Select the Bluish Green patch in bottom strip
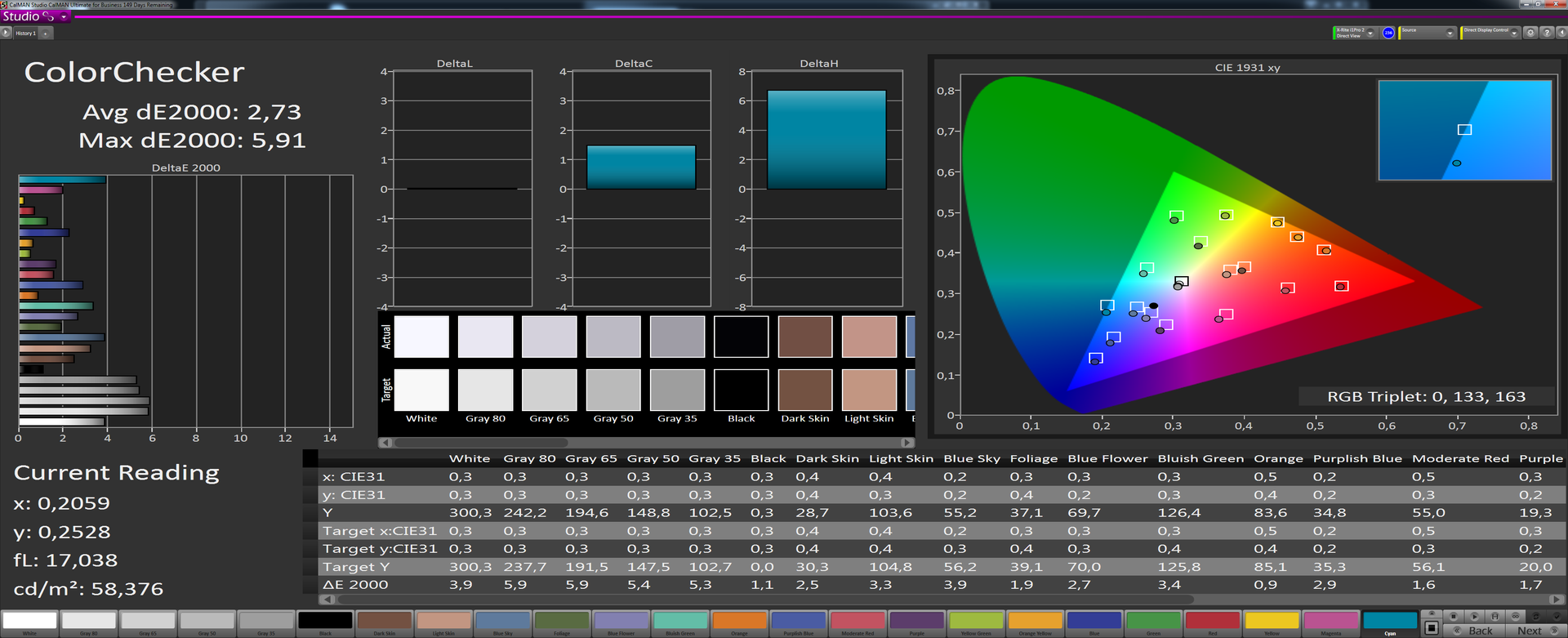The image size is (1568, 638). click(x=680, y=623)
